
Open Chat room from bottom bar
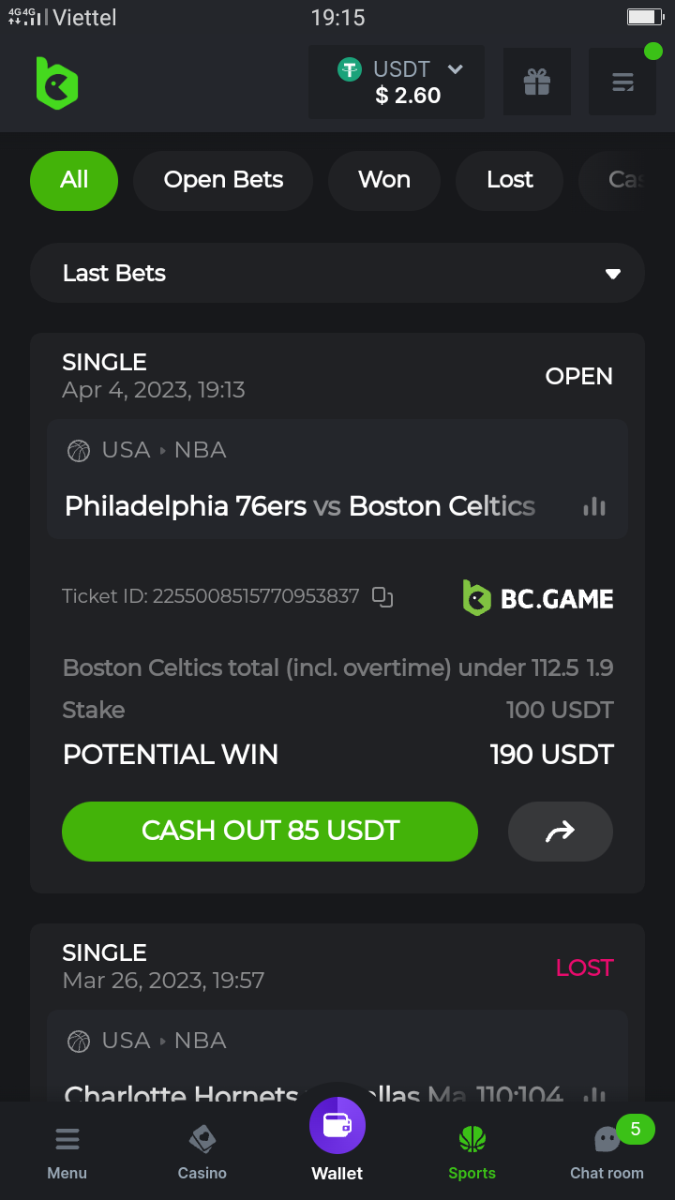point(607,1152)
